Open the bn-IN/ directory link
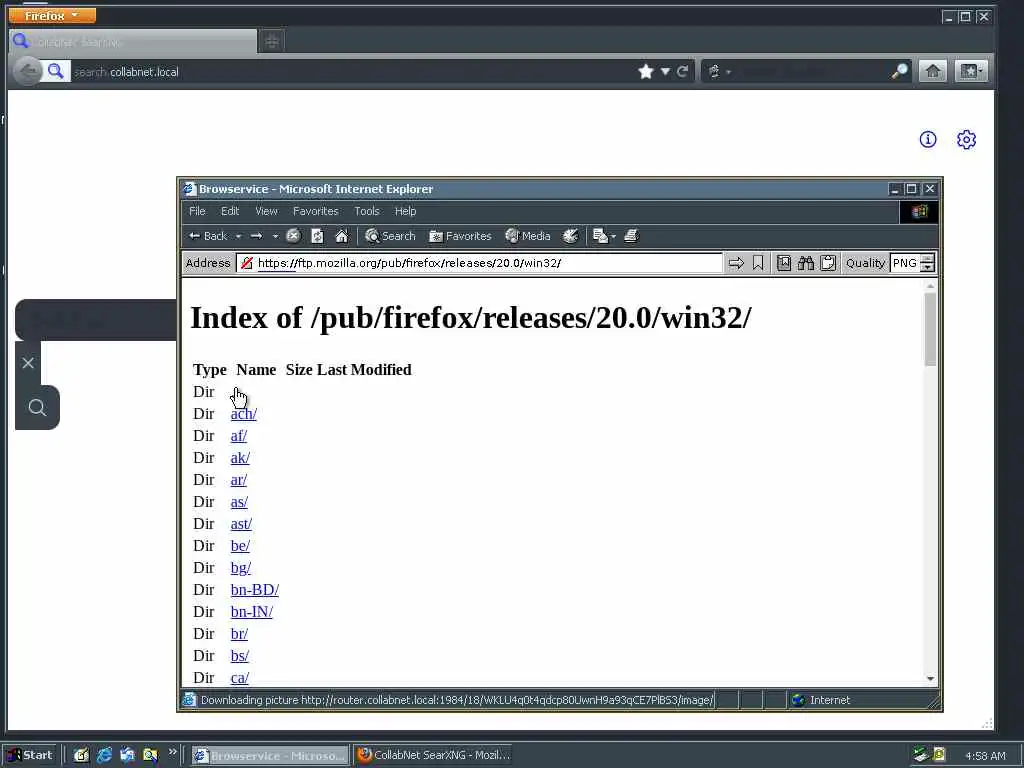The image size is (1024, 768). tap(251, 612)
